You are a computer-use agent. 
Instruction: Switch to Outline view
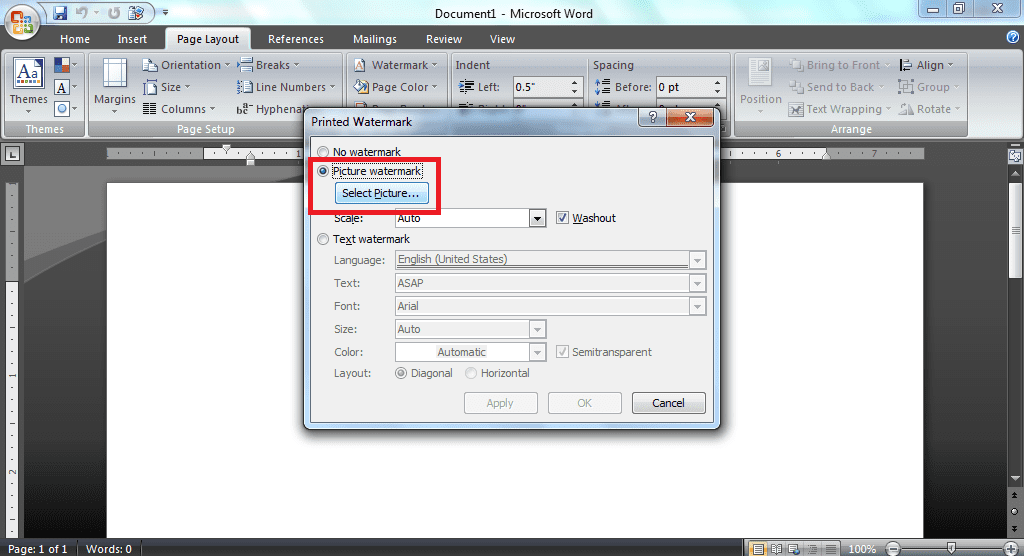(x=812, y=549)
